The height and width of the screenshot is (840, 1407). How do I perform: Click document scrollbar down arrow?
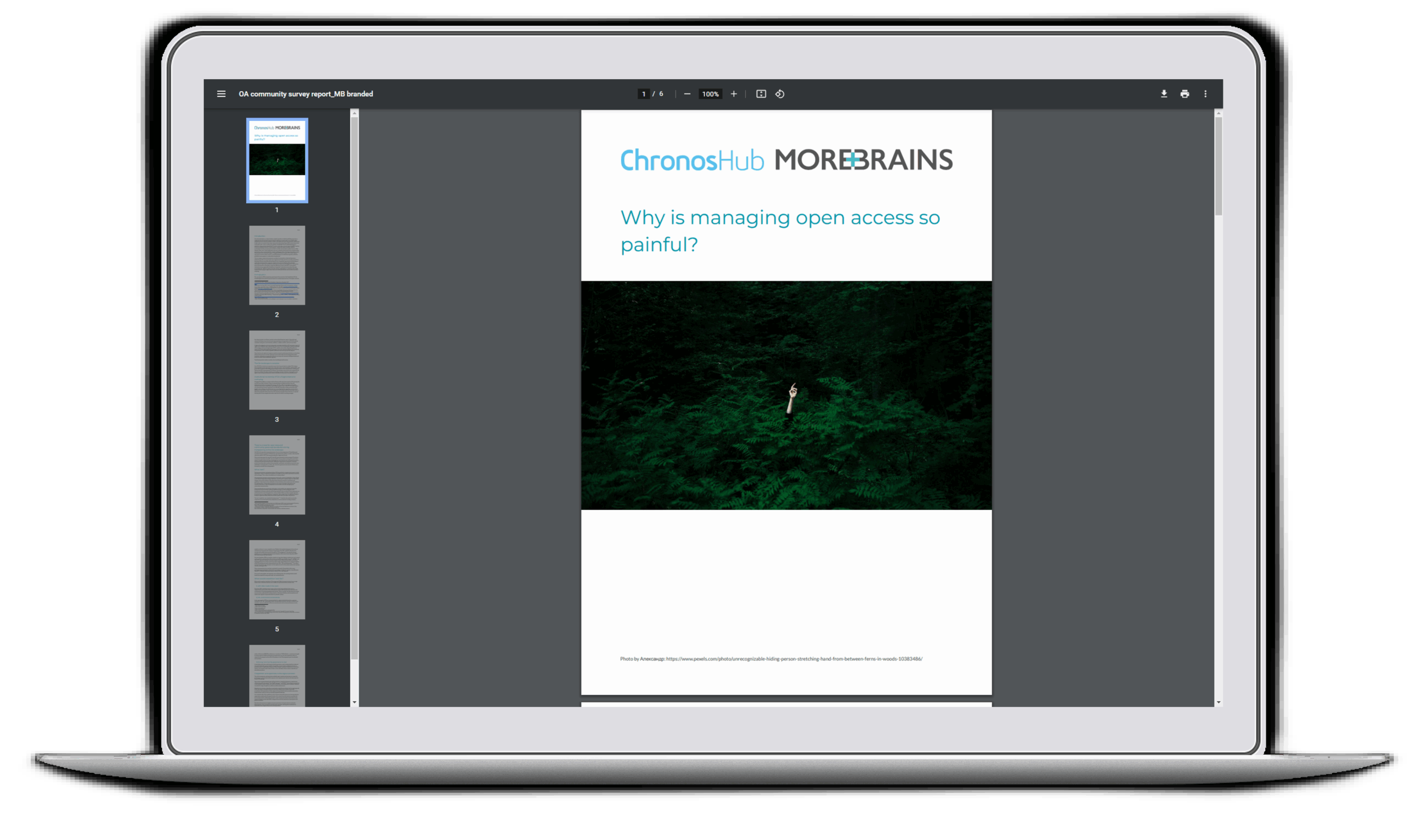(1218, 703)
